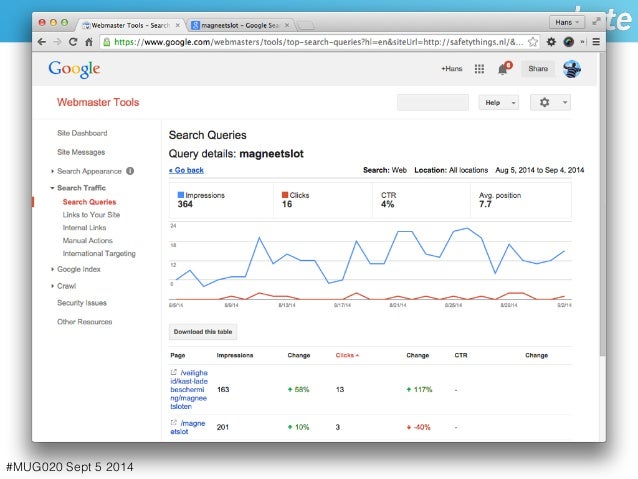Open the Google apps grid icon
The height and width of the screenshot is (479, 638).
[479, 69]
